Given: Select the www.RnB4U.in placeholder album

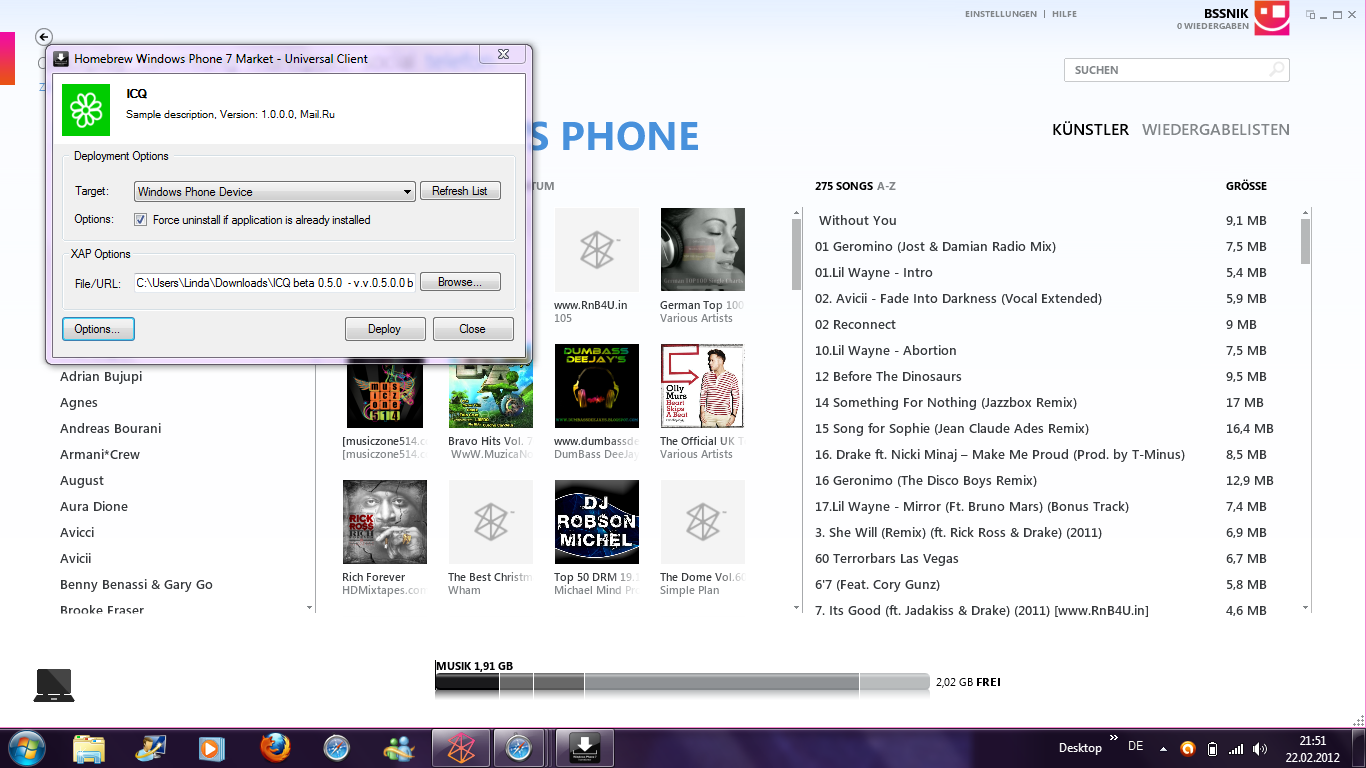Looking at the screenshot, I should 596,250.
